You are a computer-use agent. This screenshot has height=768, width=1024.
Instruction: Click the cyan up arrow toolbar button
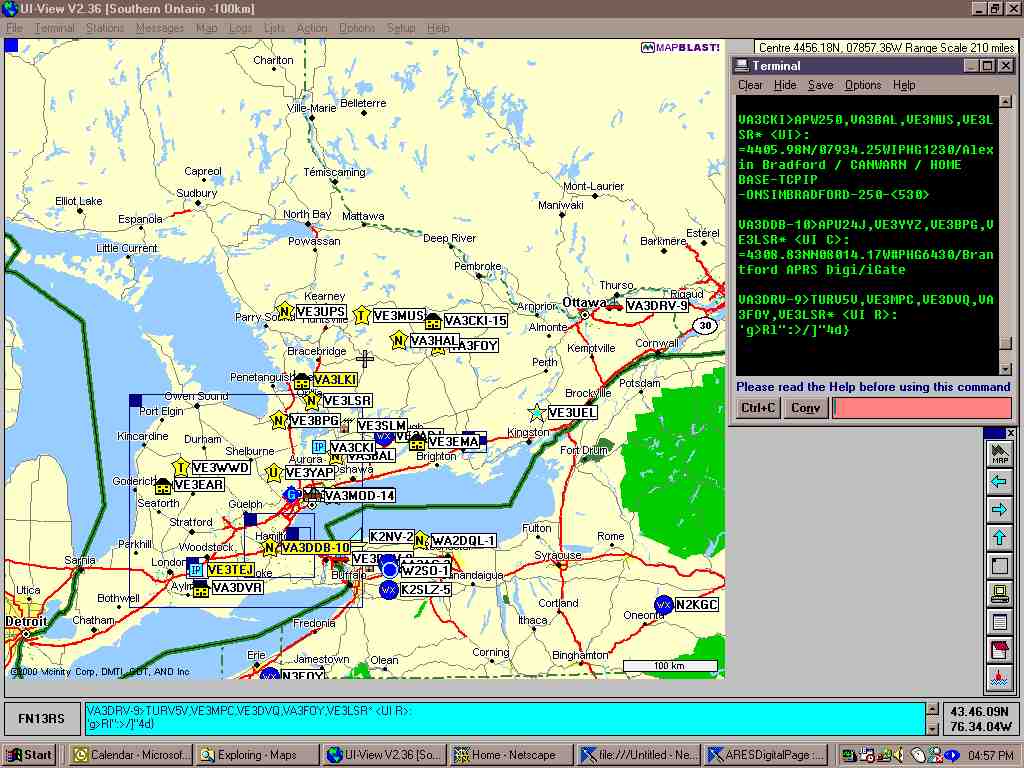point(999,537)
